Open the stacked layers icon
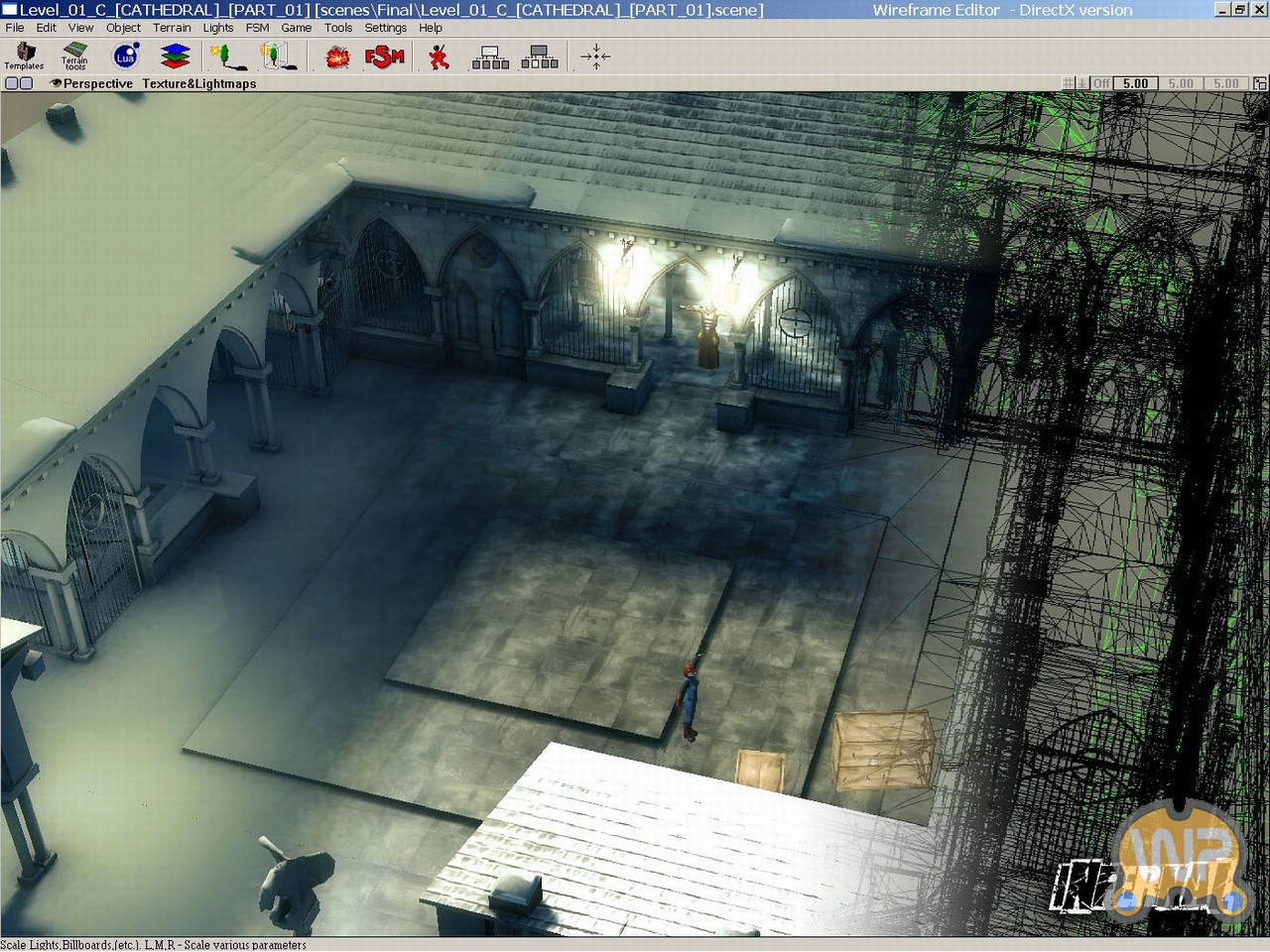This screenshot has height=952, width=1270. (x=176, y=57)
